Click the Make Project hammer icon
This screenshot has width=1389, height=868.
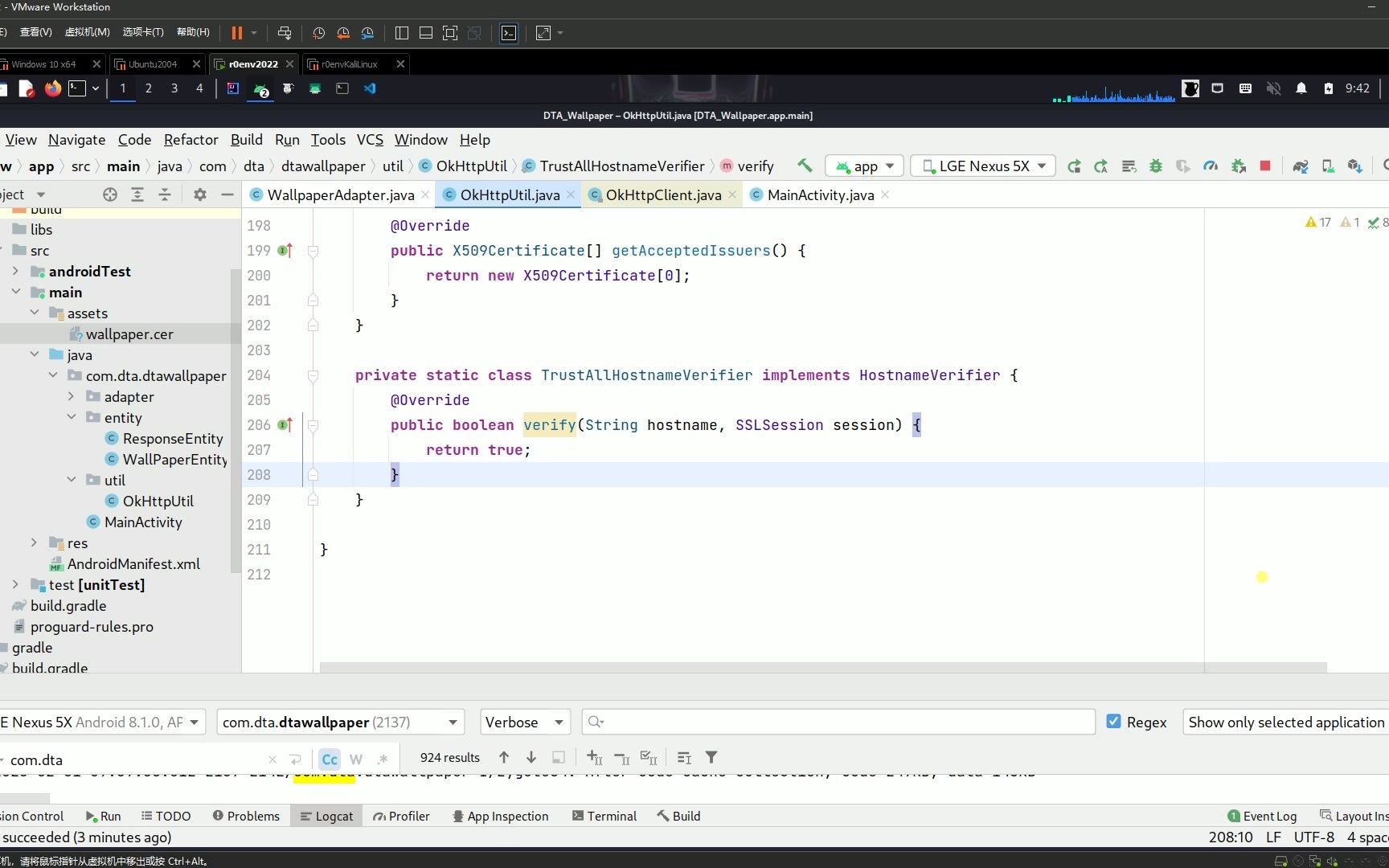pos(805,166)
